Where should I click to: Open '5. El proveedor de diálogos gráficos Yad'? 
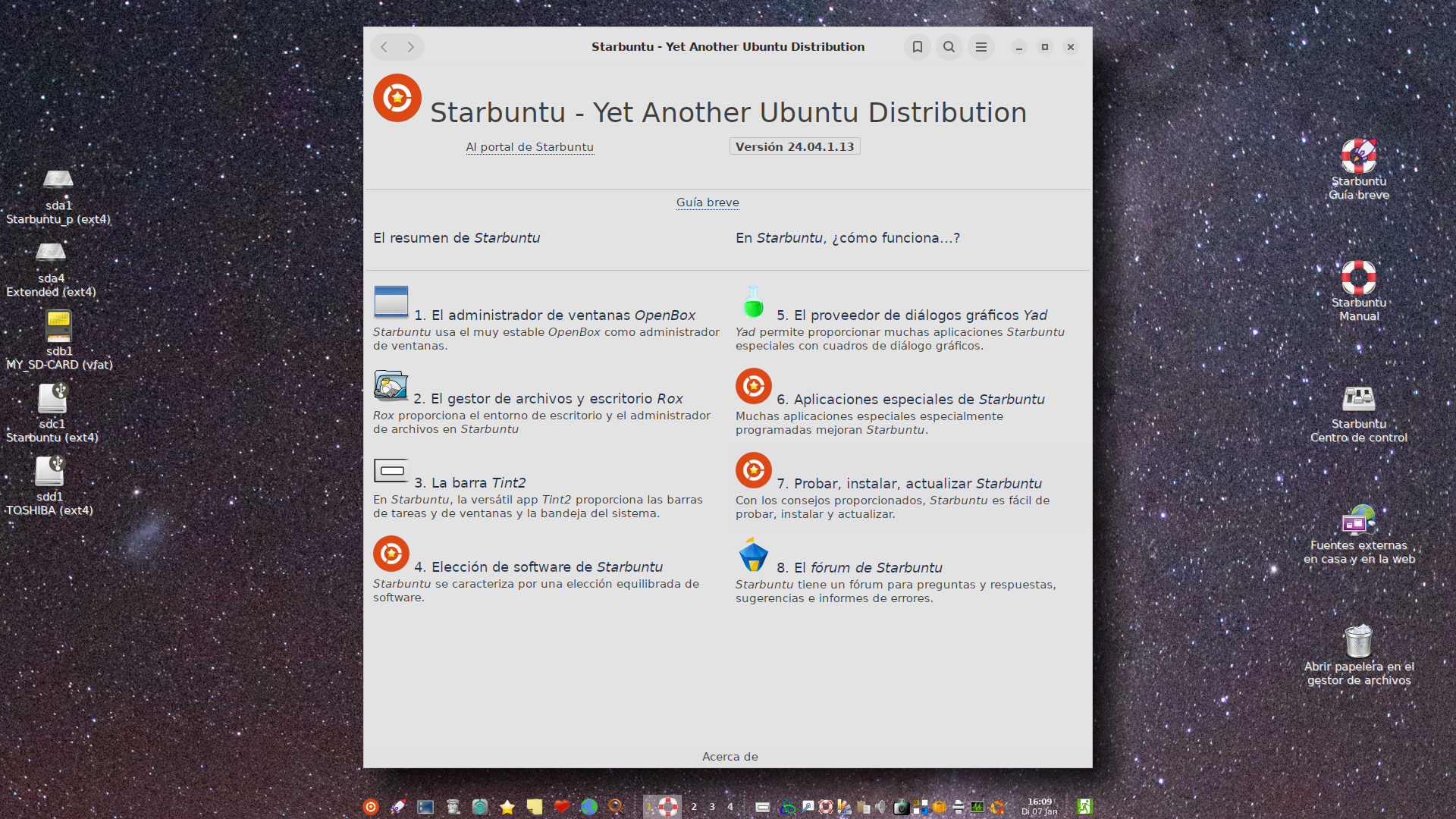pyautogui.click(x=912, y=315)
